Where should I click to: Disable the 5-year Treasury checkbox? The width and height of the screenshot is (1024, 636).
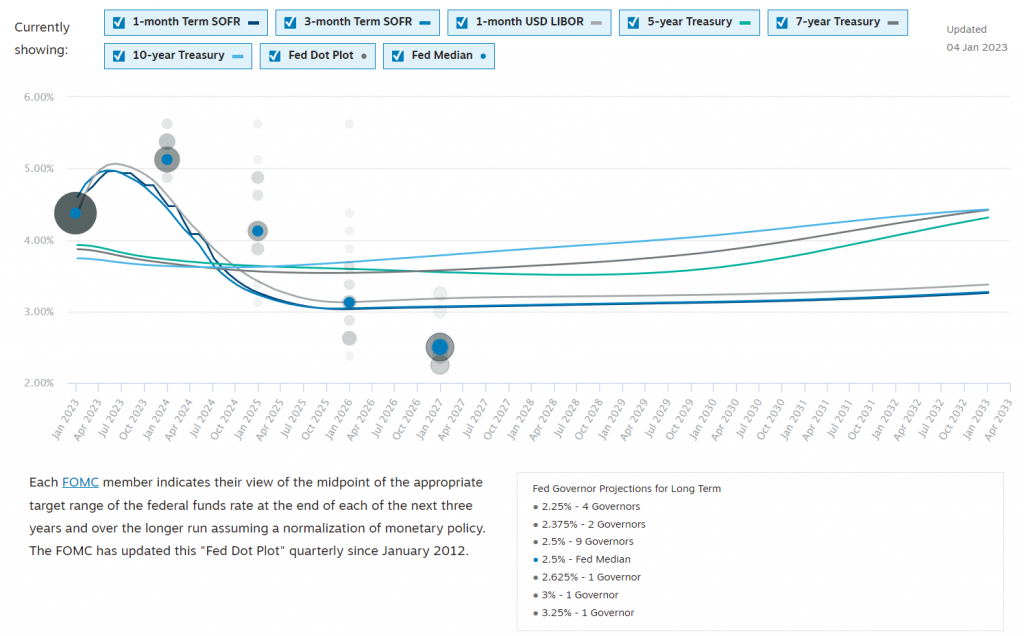[635, 22]
